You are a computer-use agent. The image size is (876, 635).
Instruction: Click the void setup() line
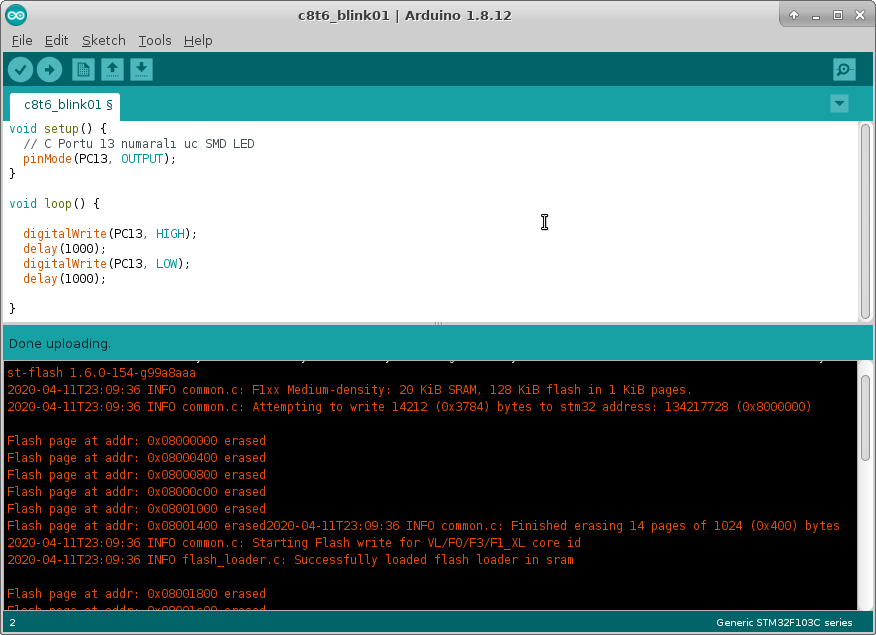(x=58, y=128)
